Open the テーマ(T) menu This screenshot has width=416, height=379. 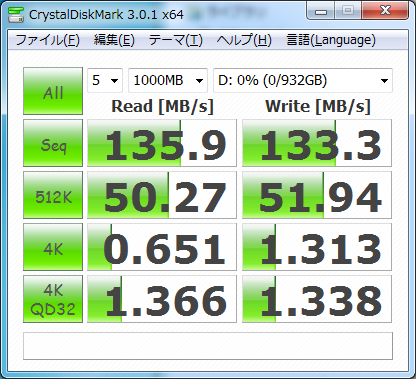tap(176, 40)
